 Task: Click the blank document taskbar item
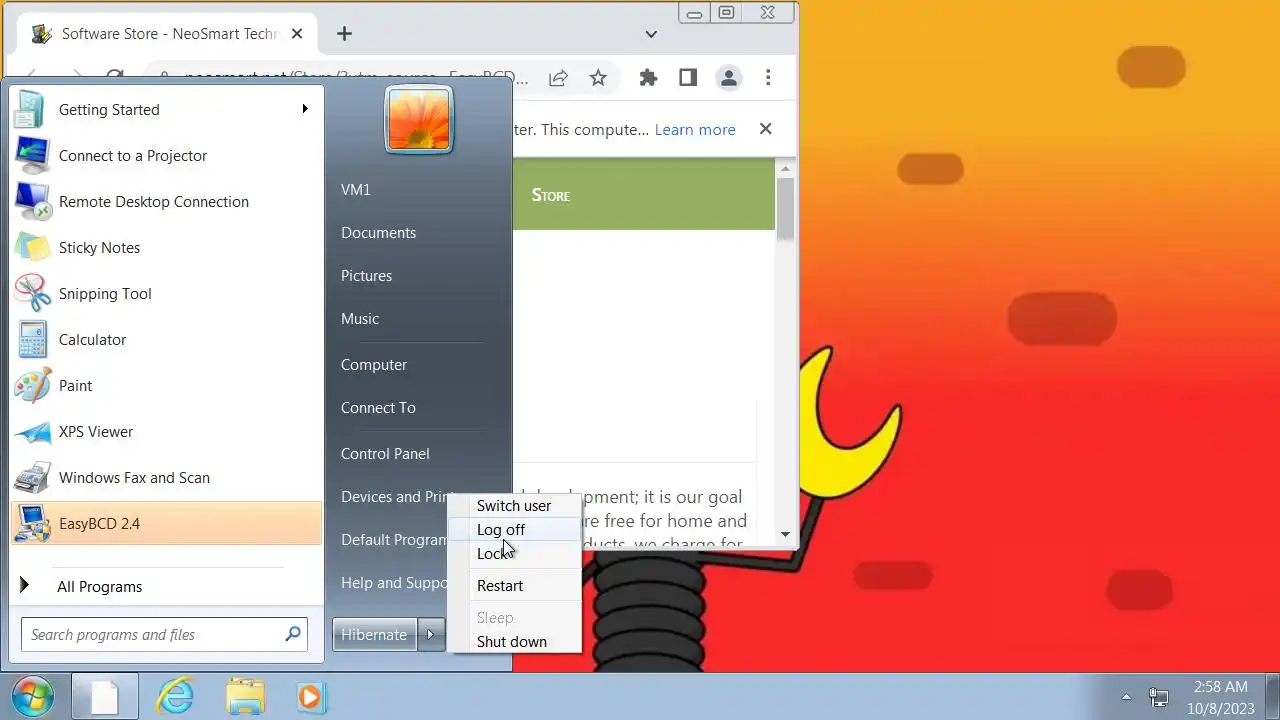106,696
